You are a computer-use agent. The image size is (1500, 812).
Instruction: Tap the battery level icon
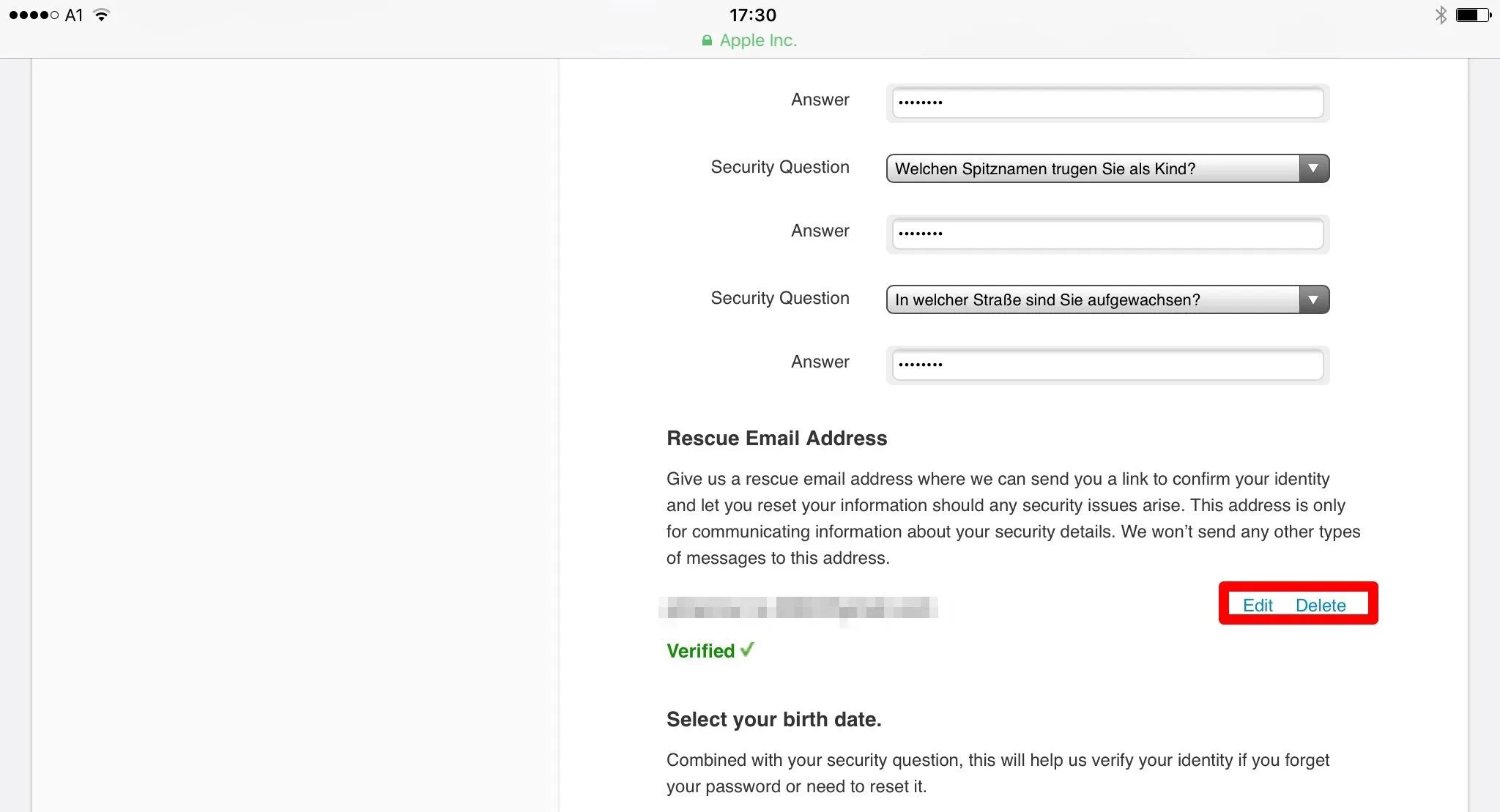1472,15
